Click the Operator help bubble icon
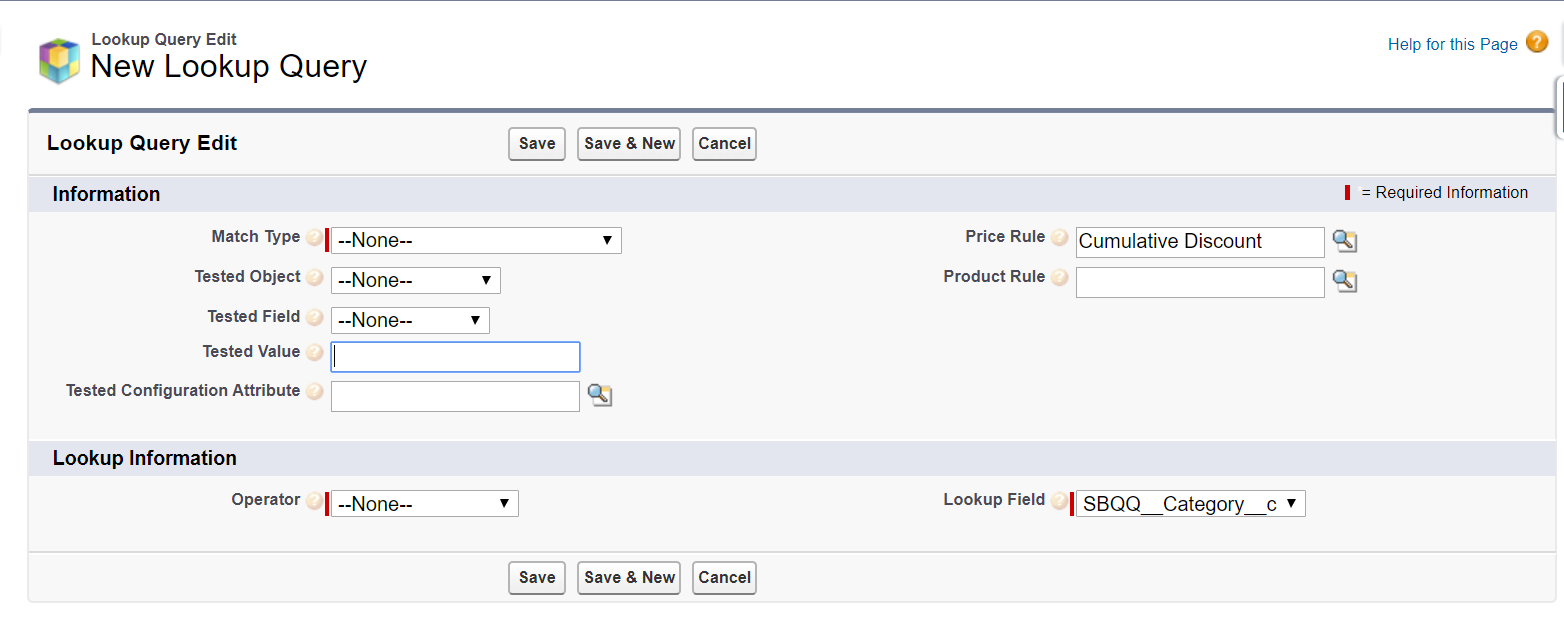 click(x=315, y=501)
